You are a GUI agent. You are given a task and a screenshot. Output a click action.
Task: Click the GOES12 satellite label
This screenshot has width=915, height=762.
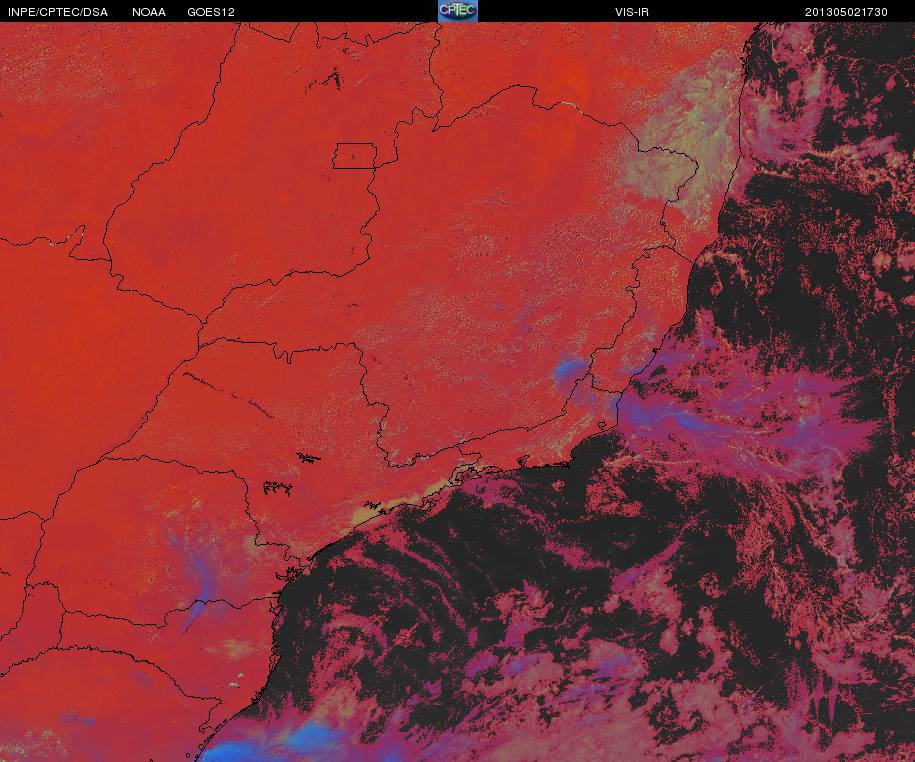click(x=211, y=12)
